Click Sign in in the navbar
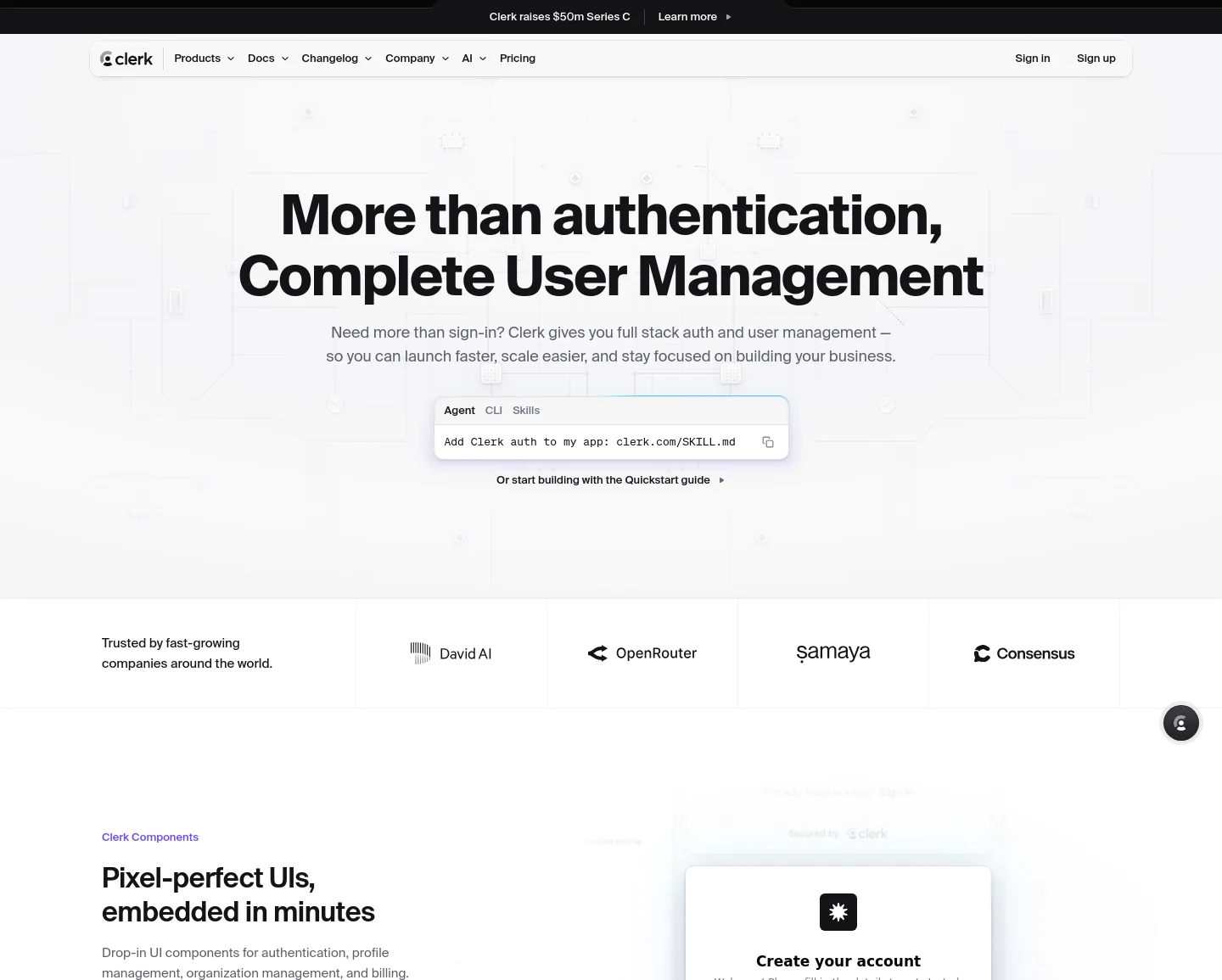Image resolution: width=1222 pixels, height=980 pixels. pos(1033,59)
